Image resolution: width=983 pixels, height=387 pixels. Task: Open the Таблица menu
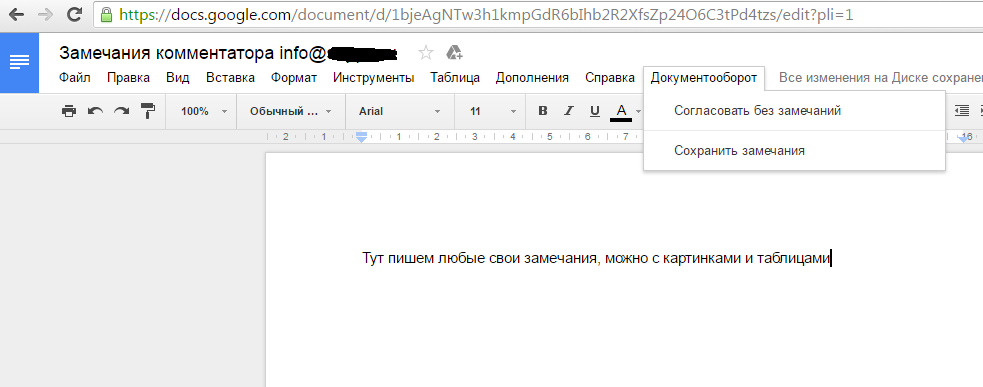pos(455,78)
